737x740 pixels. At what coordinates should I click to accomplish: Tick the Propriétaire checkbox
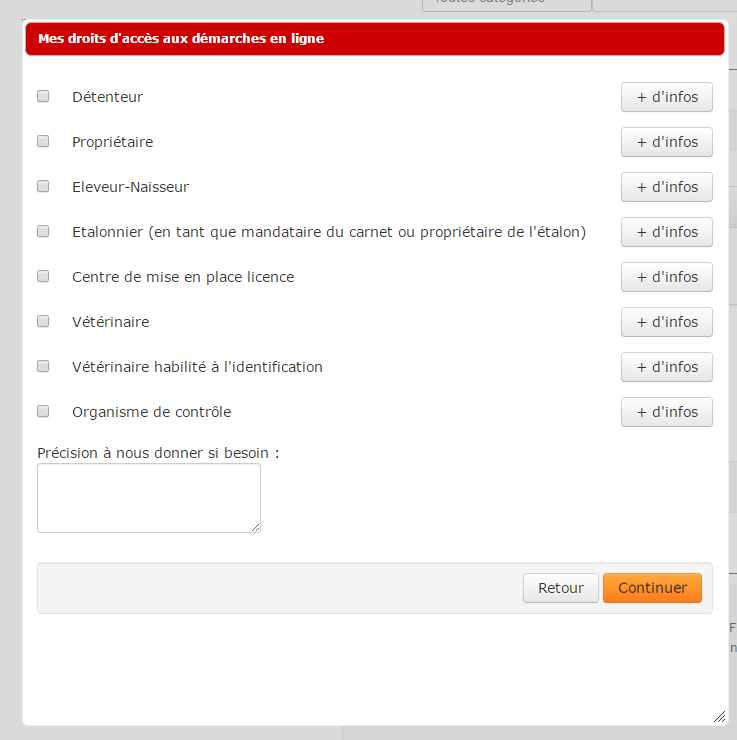click(43, 142)
